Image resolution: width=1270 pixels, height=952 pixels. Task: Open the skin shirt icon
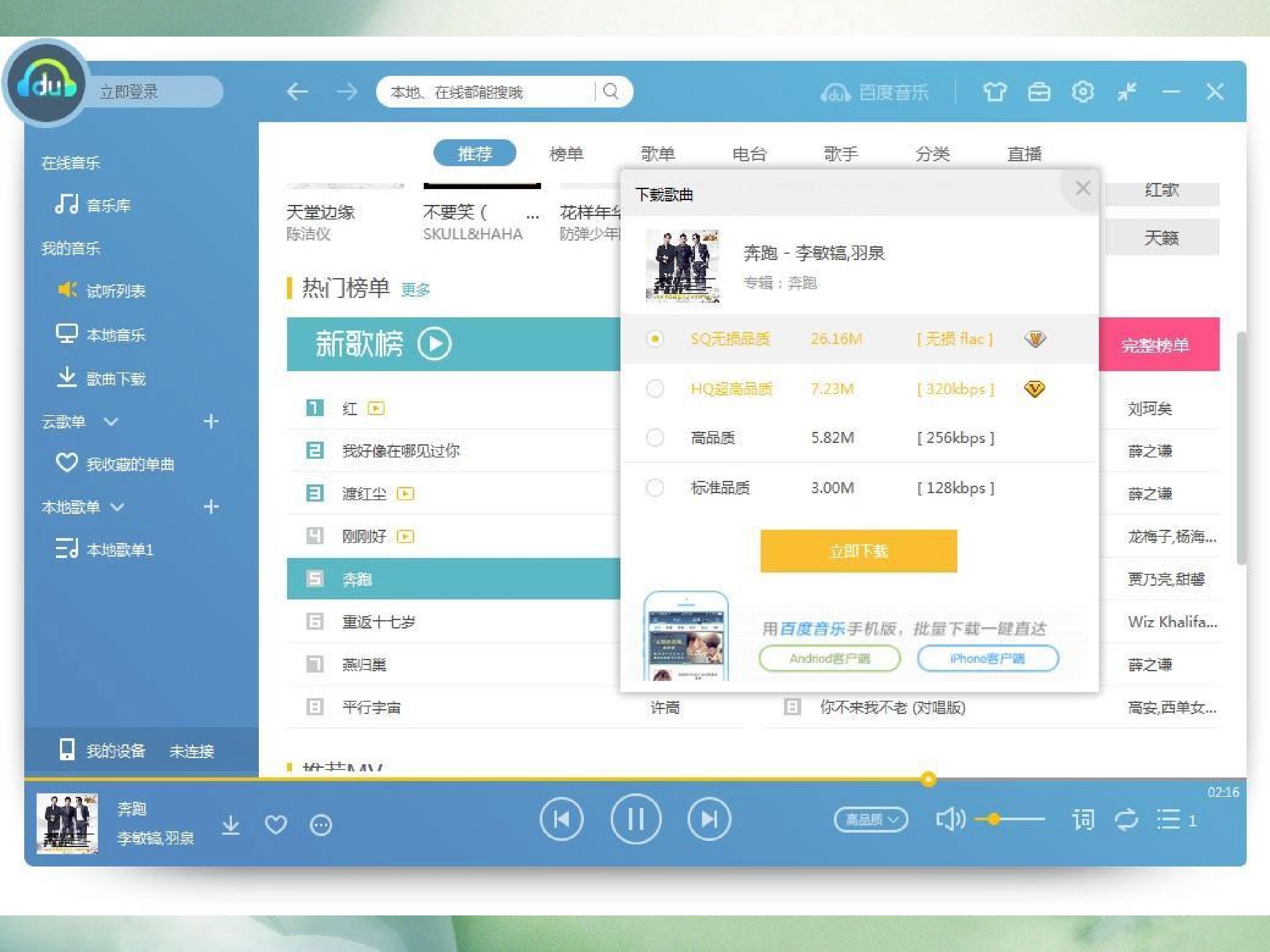tap(994, 91)
